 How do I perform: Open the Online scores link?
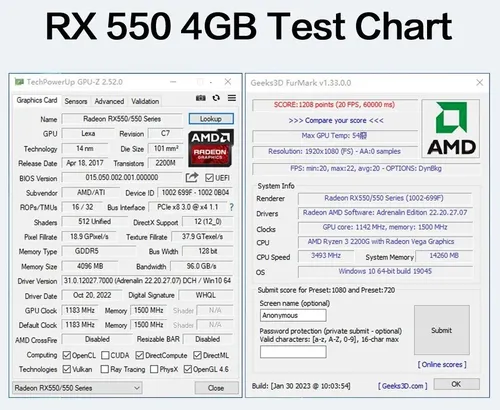pos(442,364)
